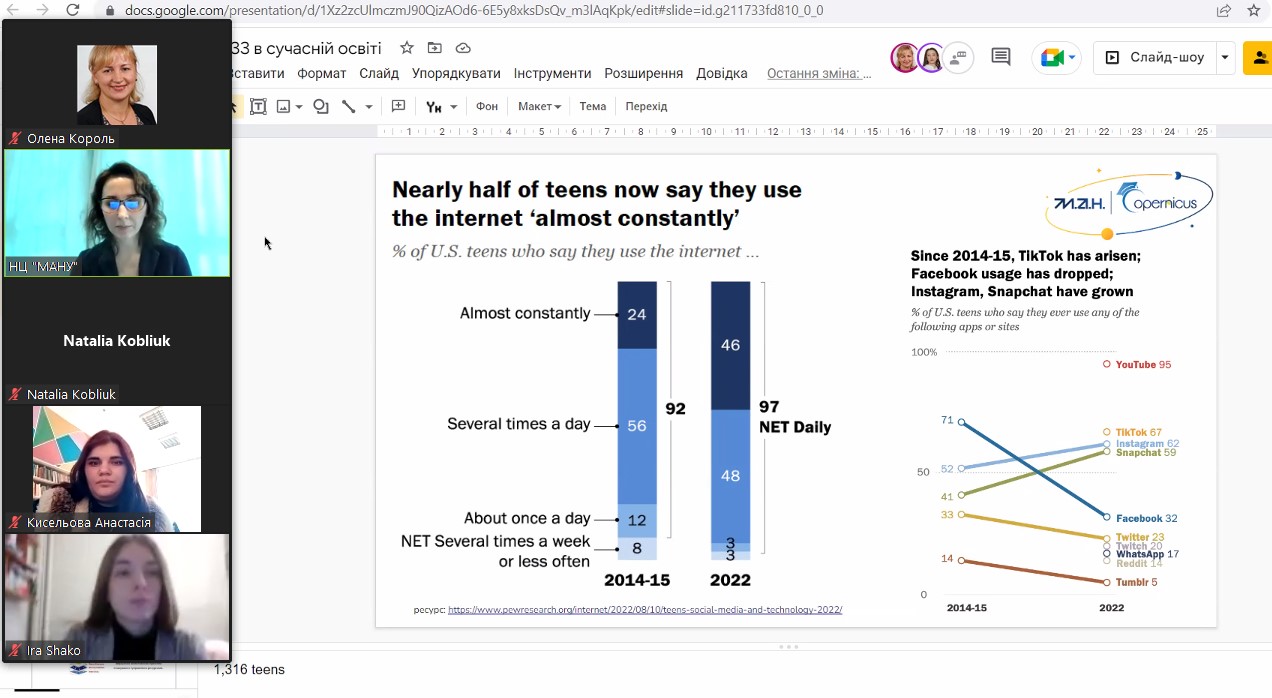Toggle the browser bookmark star
The width and height of the screenshot is (1272, 698).
pyautogui.click(x=1253, y=10)
